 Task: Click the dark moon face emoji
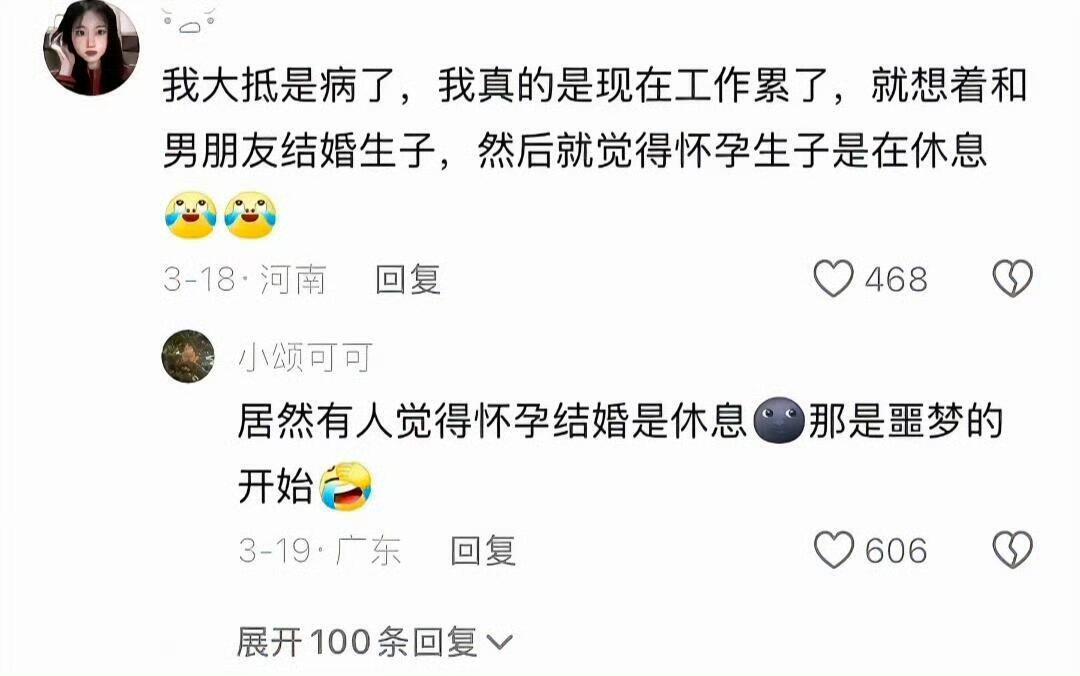pyautogui.click(x=779, y=420)
